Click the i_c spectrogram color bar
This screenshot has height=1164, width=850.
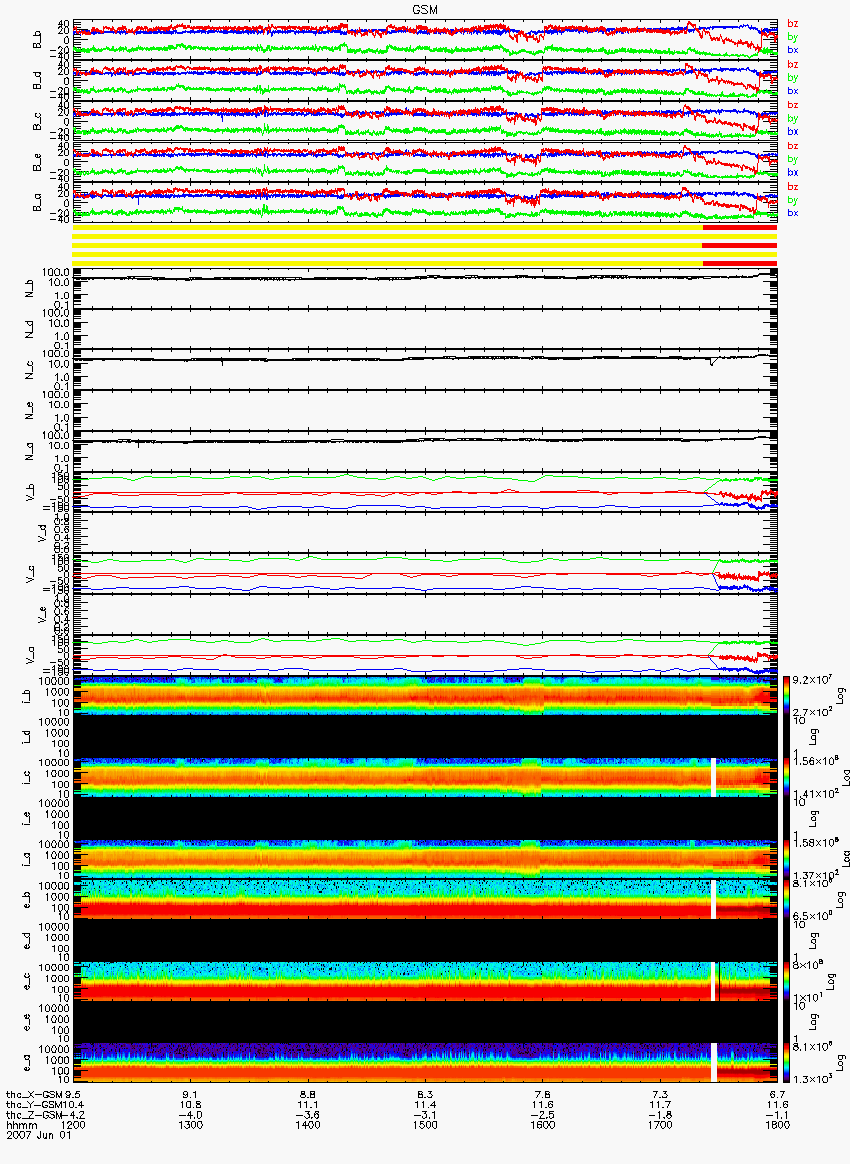pyautogui.click(x=788, y=777)
